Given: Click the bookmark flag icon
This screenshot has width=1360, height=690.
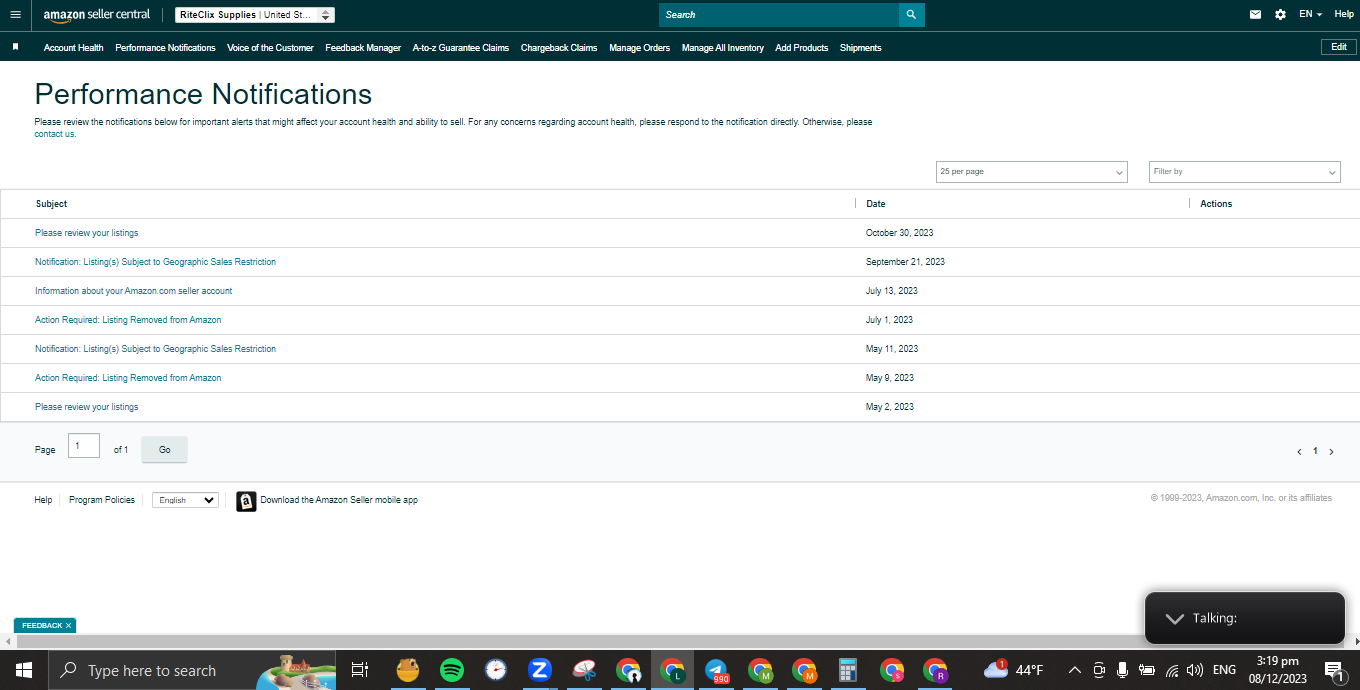Looking at the screenshot, I should click(15, 47).
